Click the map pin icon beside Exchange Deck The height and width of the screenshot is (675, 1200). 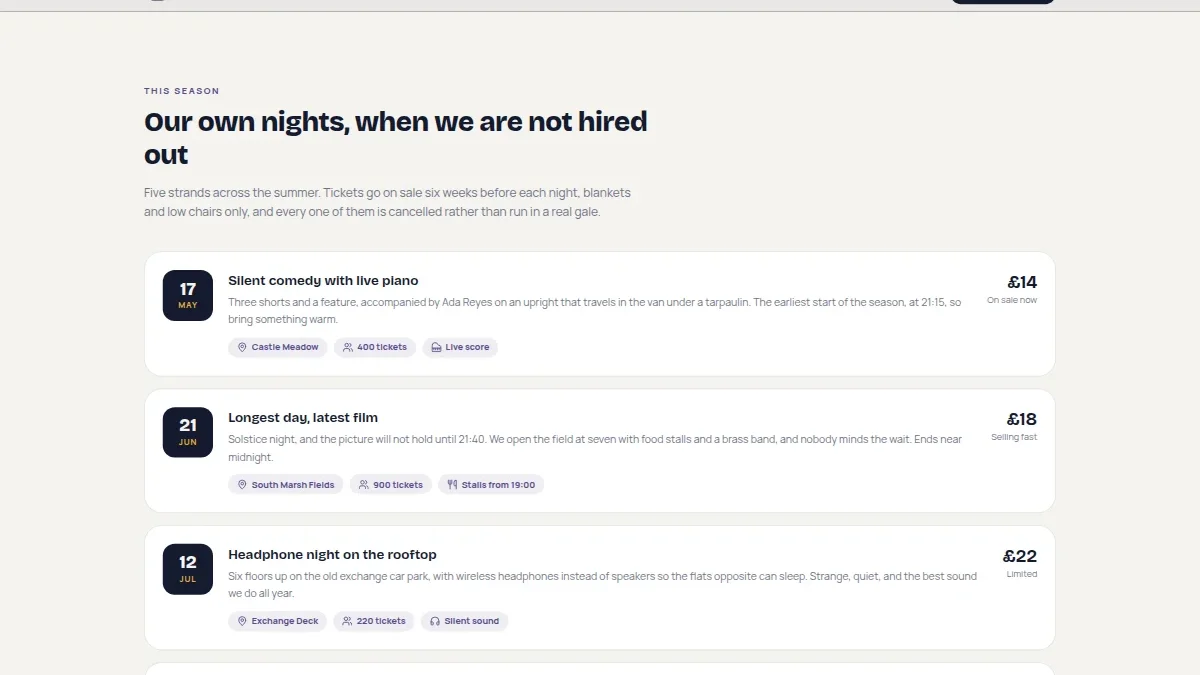pos(242,621)
